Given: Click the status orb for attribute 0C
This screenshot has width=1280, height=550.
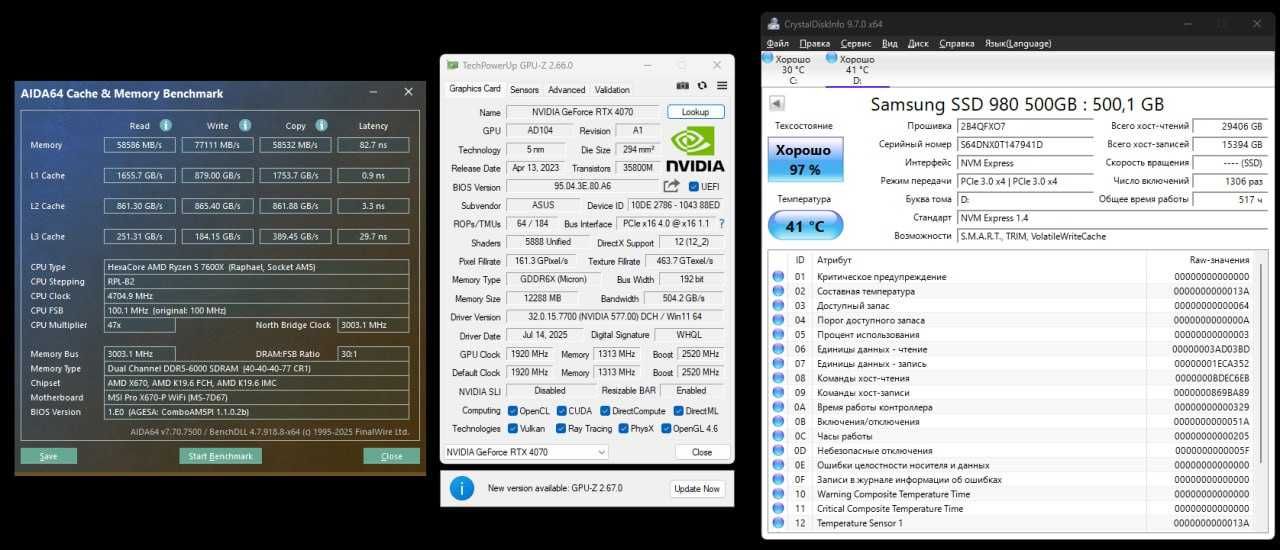Looking at the screenshot, I should (x=778, y=436).
